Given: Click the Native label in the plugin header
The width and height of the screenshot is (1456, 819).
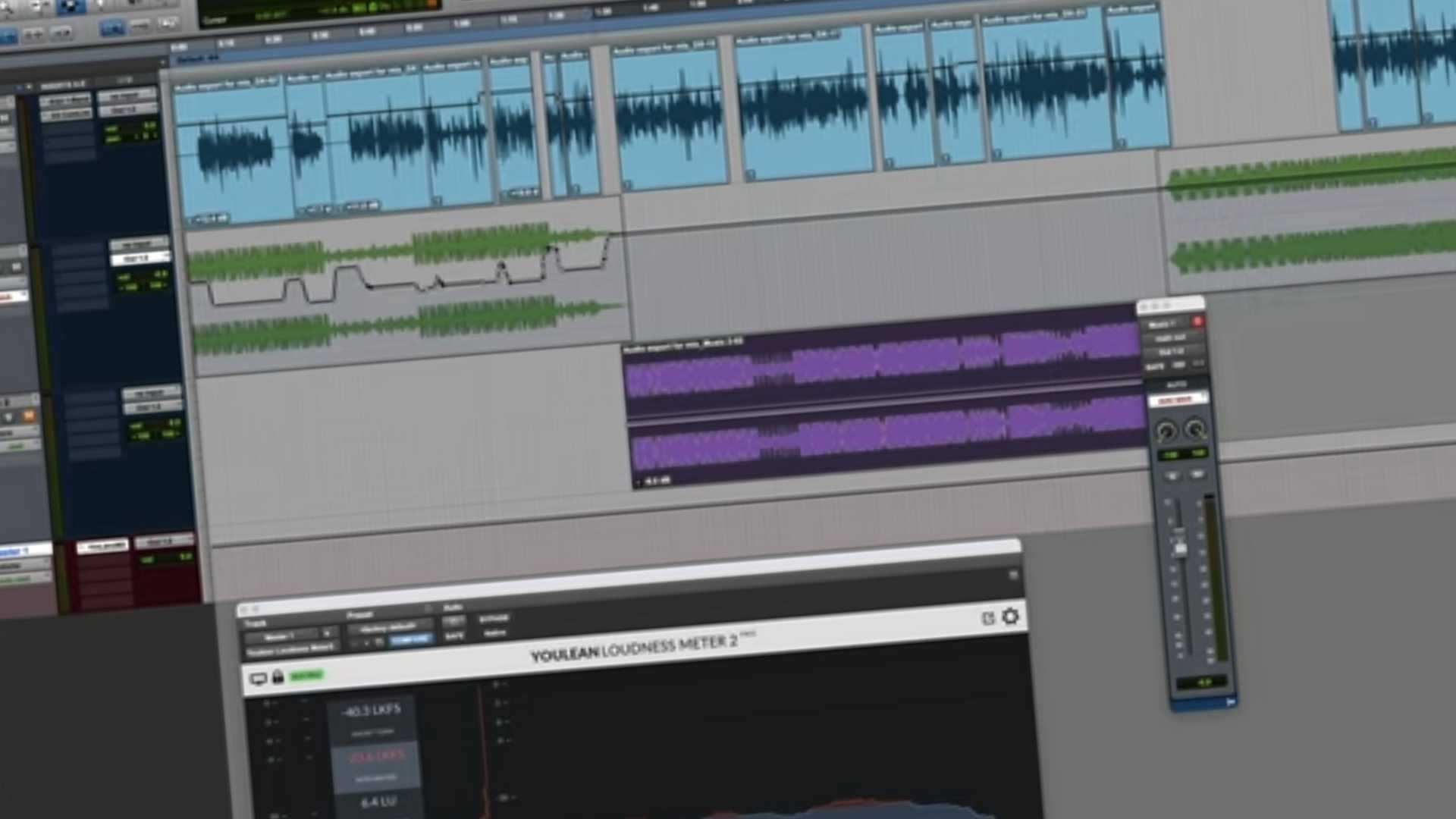Looking at the screenshot, I should 494,632.
